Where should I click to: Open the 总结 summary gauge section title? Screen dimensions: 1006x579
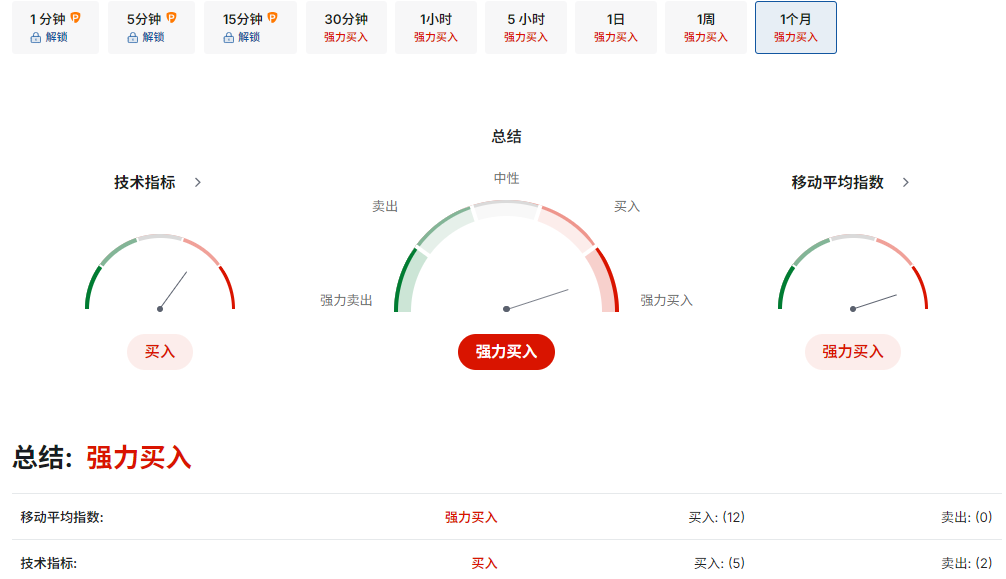coord(506,135)
